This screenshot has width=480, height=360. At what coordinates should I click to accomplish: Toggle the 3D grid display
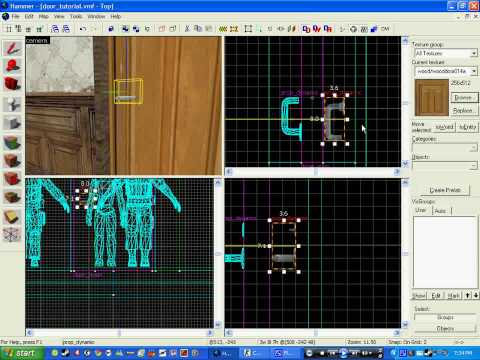click(x=19, y=29)
